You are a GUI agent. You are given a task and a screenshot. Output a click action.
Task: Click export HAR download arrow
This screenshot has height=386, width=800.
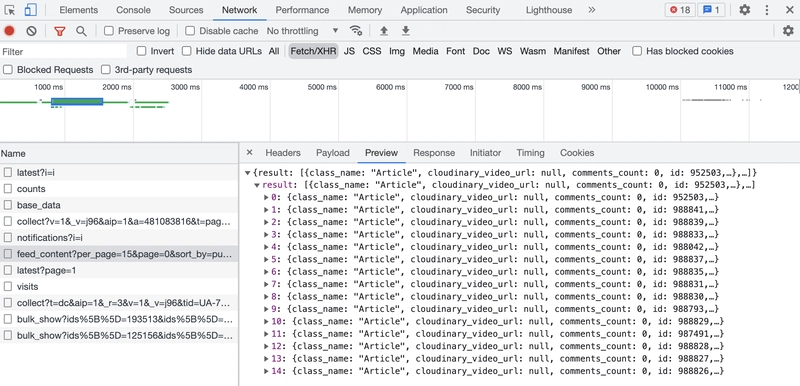pyautogui.click(x=406, y=31)
